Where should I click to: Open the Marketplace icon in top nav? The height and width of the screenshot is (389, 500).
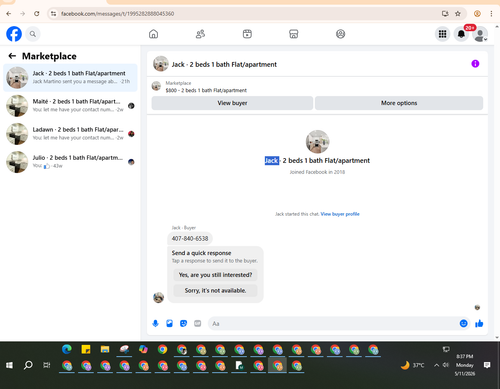294,34
